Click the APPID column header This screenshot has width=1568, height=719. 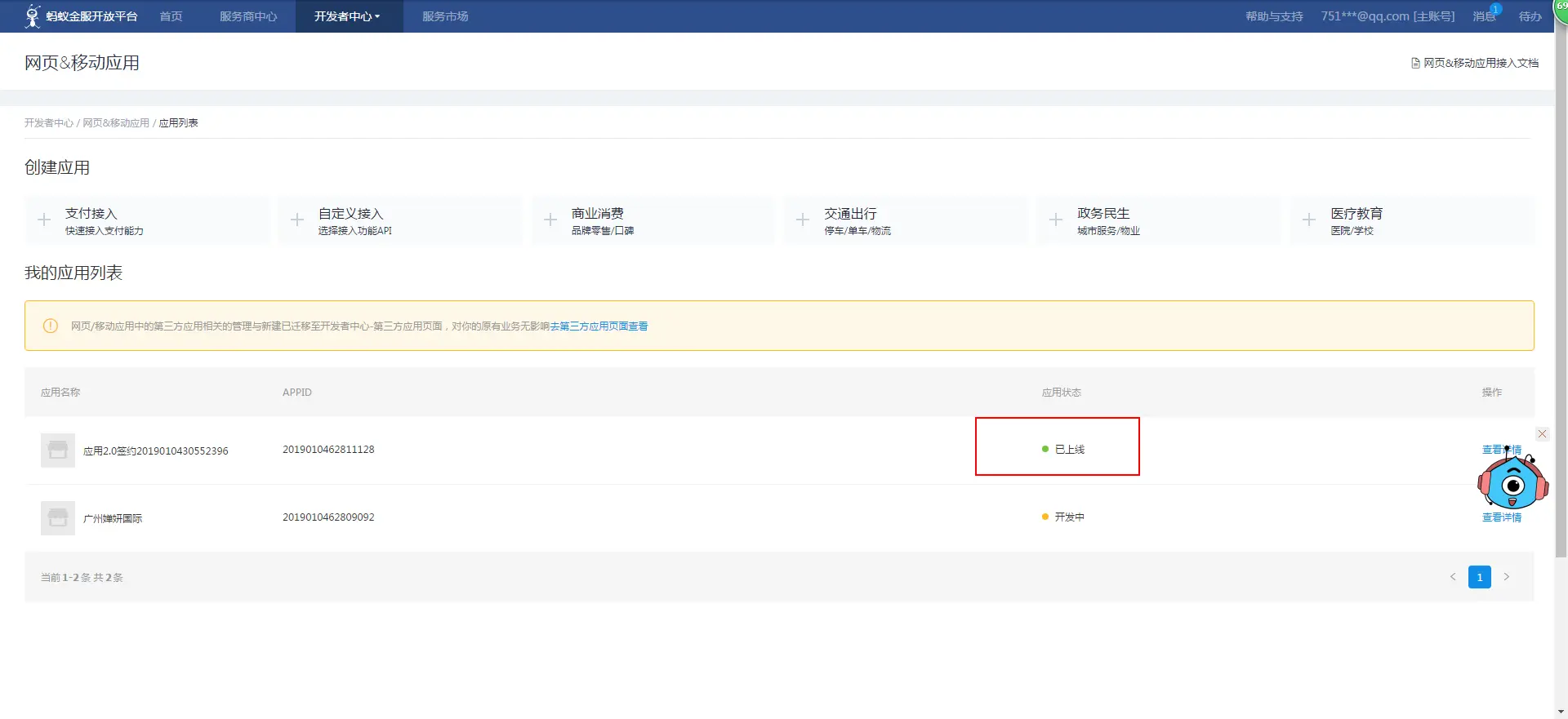tap(297, 393)
